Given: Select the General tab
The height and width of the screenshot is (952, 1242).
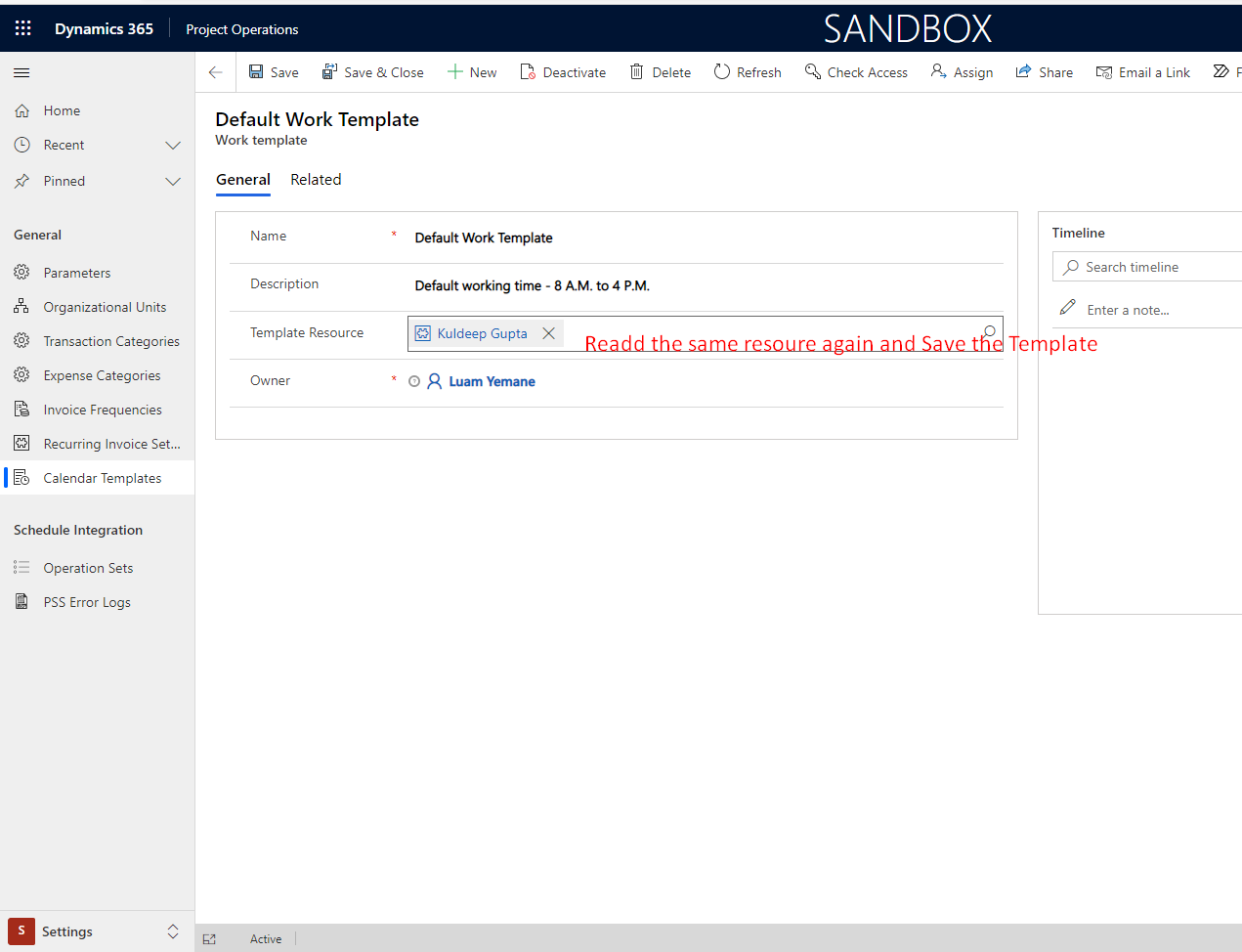Looking at the screenshot, I should pos(243,180).
